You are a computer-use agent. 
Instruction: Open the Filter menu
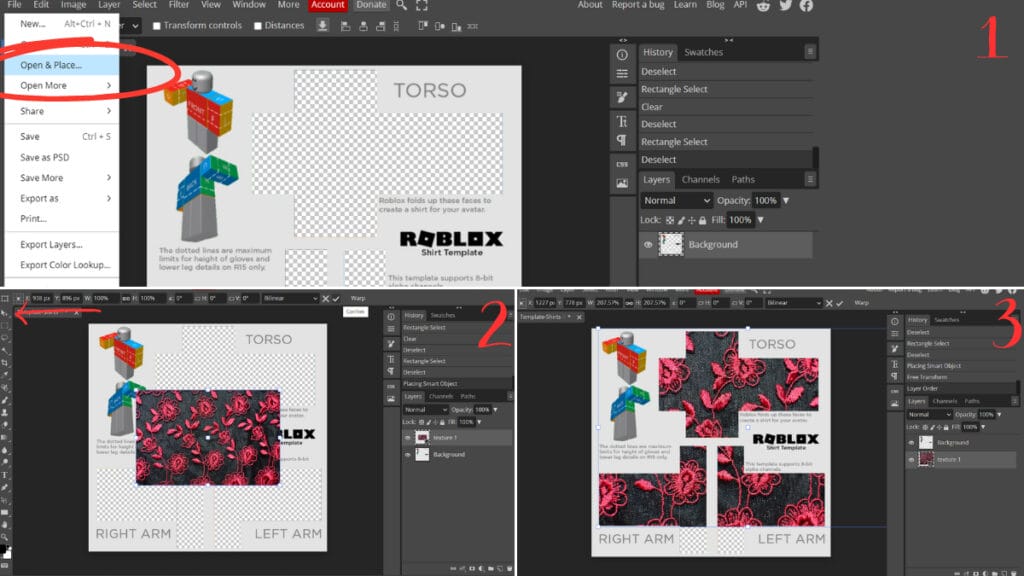point(180,5)
